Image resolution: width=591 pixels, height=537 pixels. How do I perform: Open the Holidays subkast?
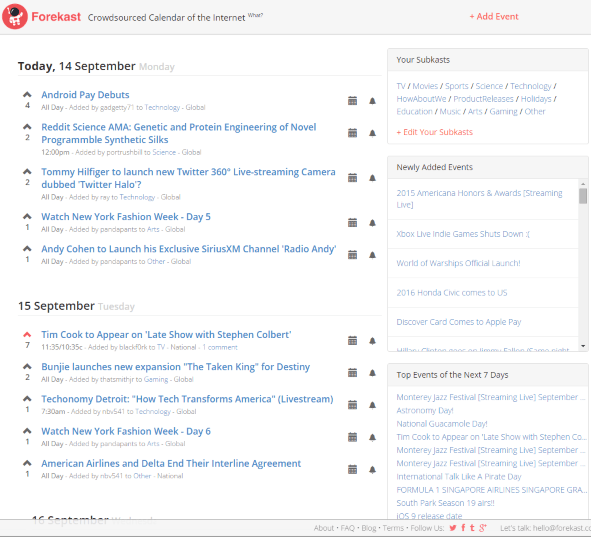(x=536, y=99)
